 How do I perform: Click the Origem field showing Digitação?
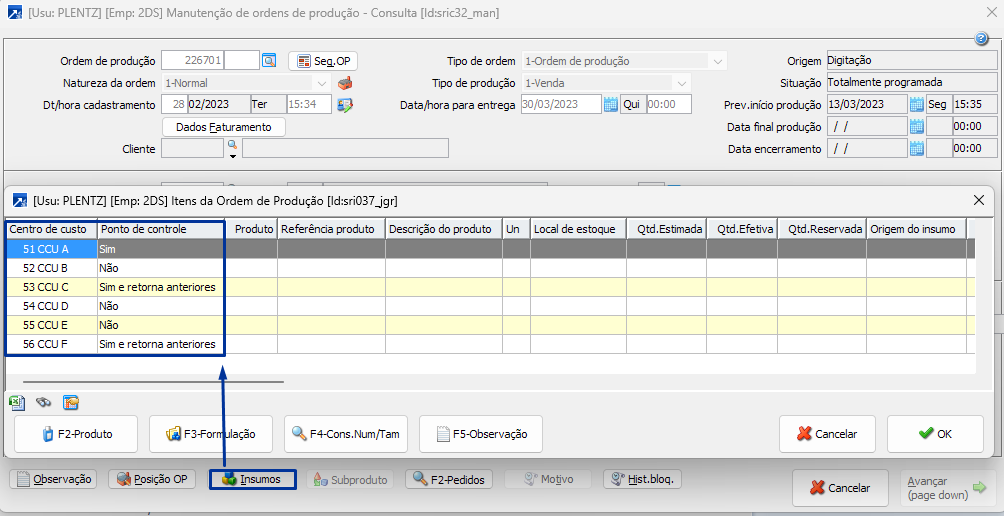912,61
